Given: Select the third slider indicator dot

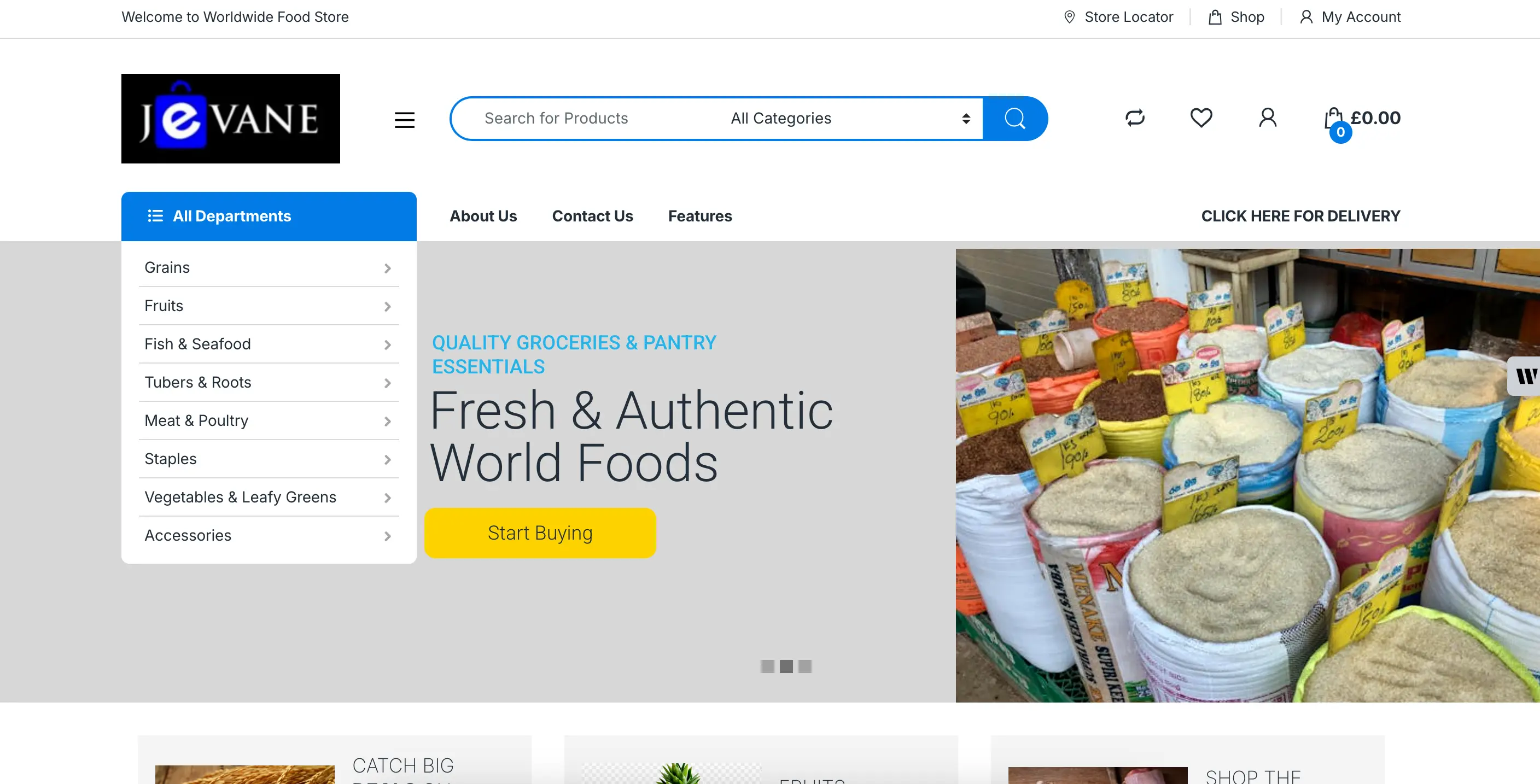Looking at the screenshot, I should (805, 666).
